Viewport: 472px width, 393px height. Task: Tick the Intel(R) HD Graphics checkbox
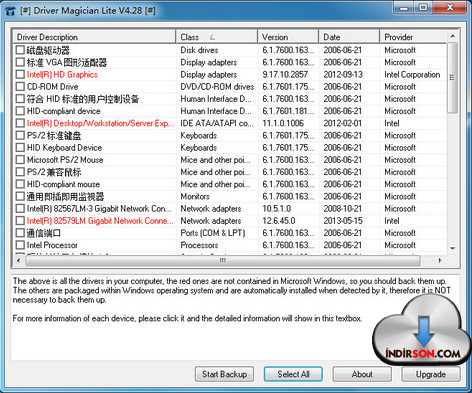pyautogui.click(x=20, y=74)
